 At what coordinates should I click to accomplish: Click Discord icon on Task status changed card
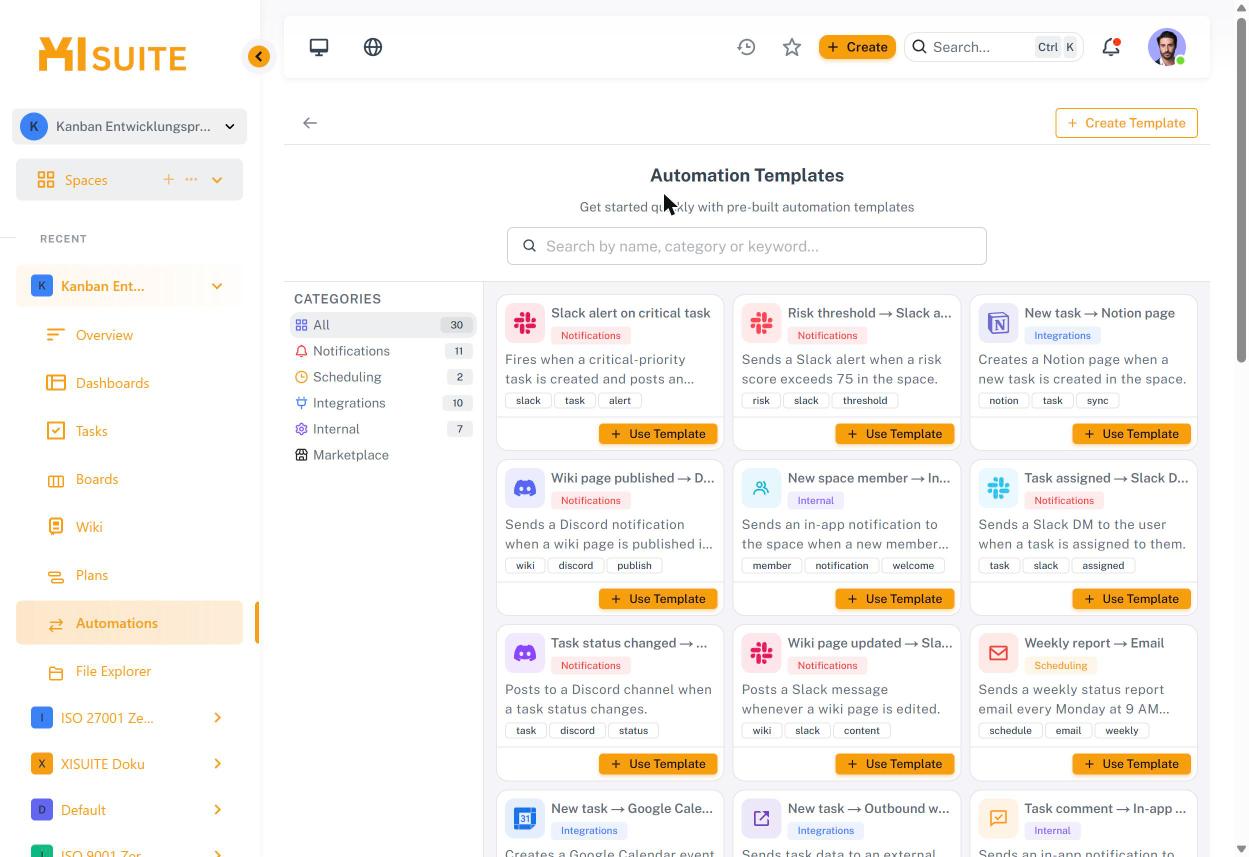[525, 653]
